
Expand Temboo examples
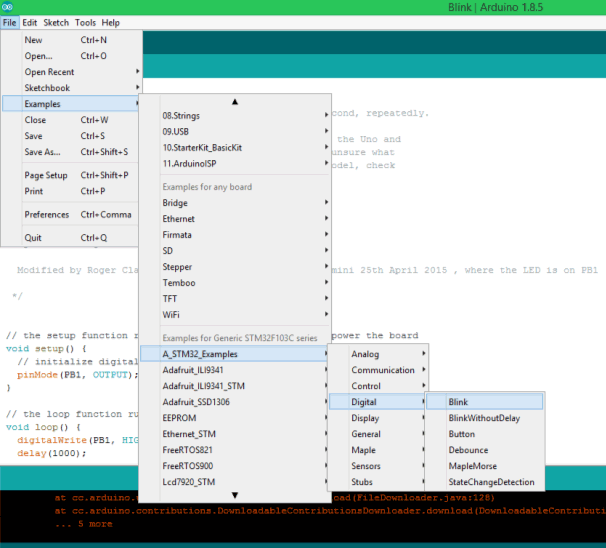[x=235, y=283]
